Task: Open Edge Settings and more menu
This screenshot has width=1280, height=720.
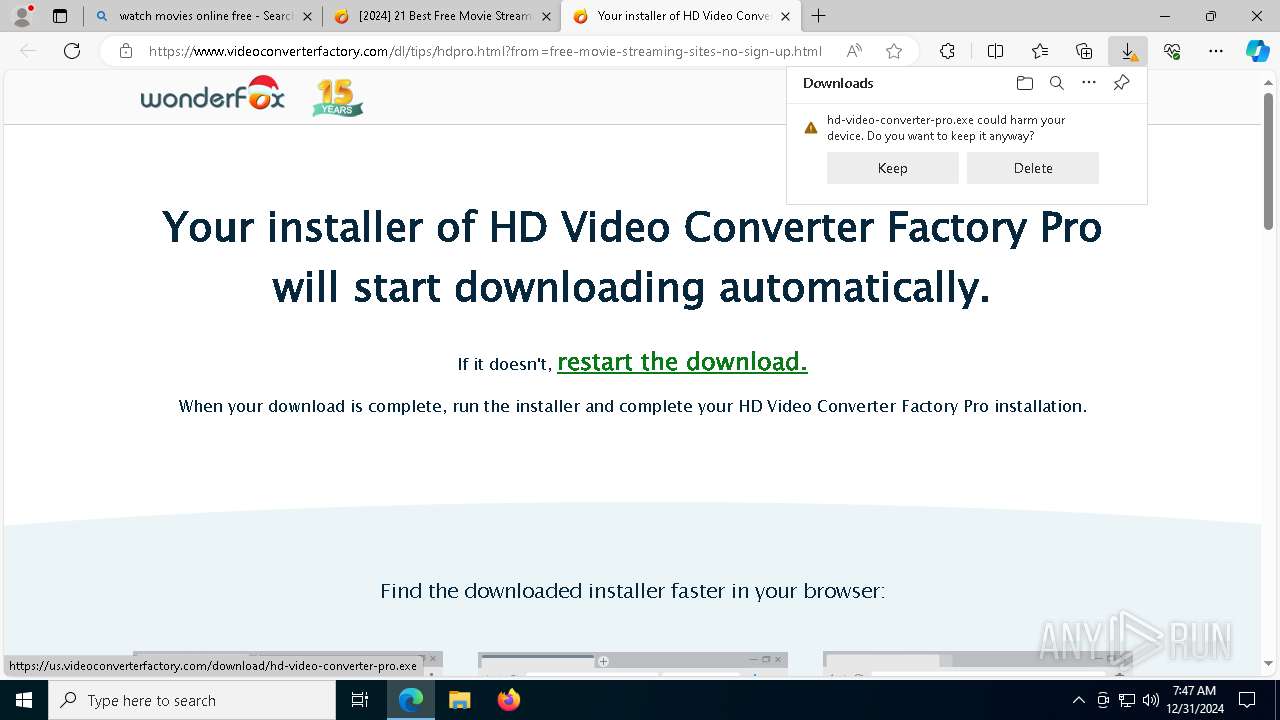Action: click(x=1216, y=51)
